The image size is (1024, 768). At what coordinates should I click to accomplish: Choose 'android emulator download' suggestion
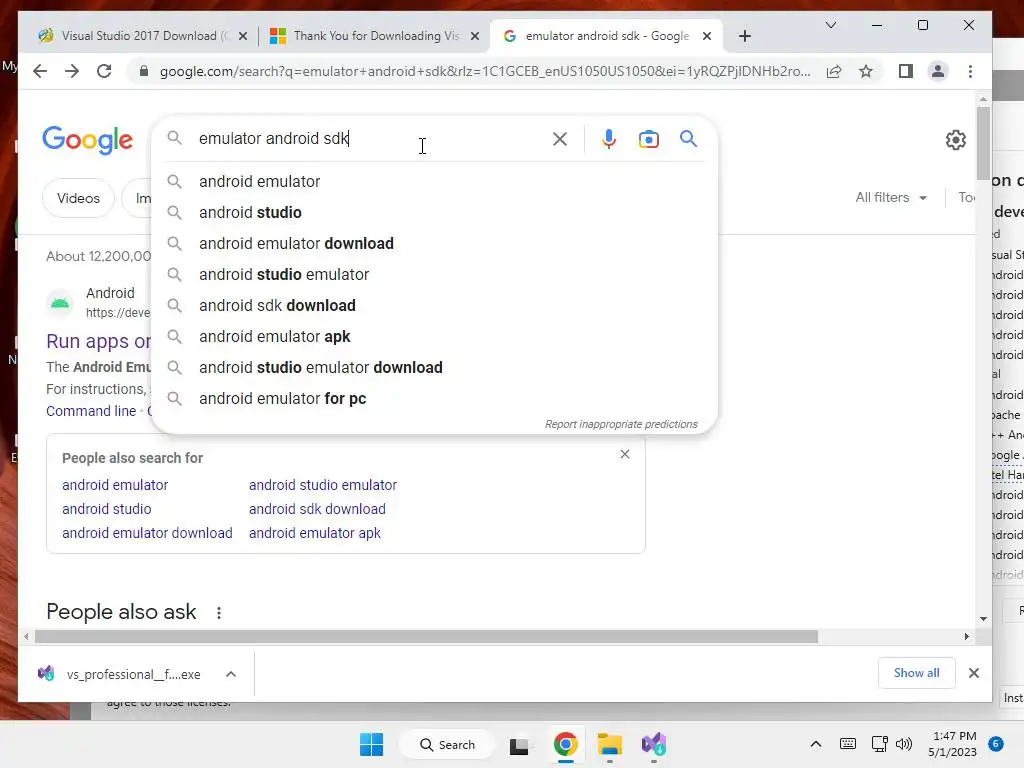pyautogui.click(x=434, y=244)
